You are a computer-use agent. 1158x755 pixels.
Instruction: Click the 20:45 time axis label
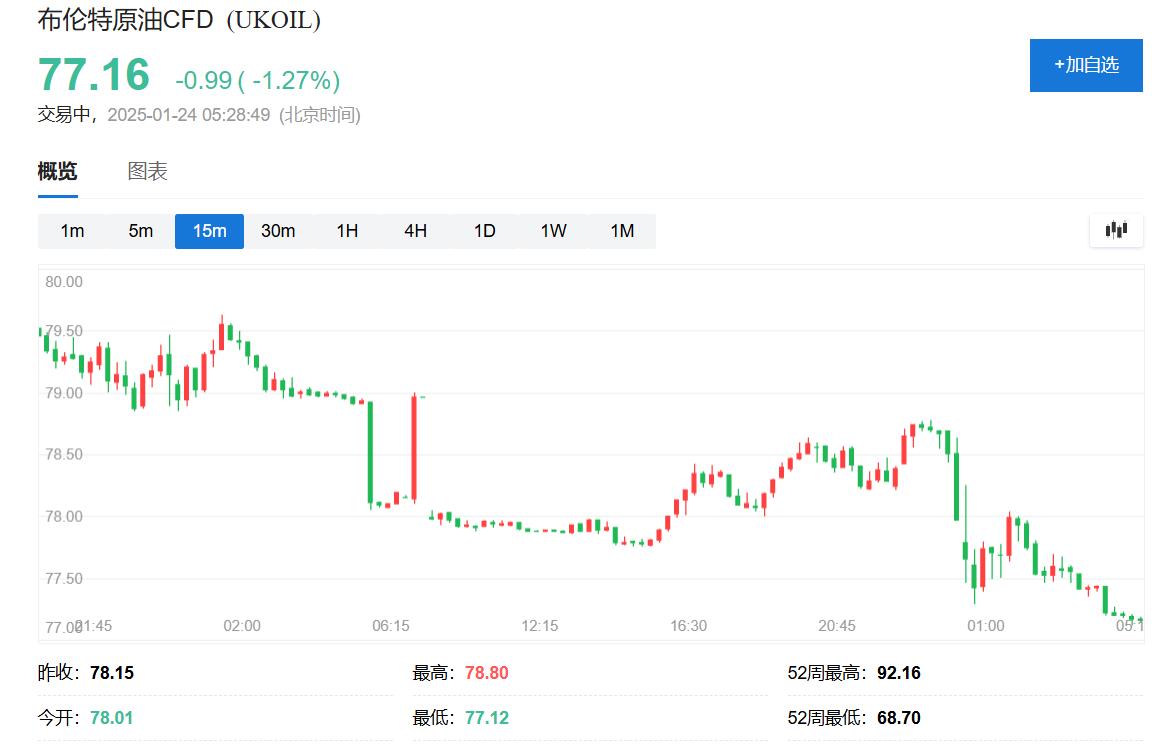tap(837, 626)
